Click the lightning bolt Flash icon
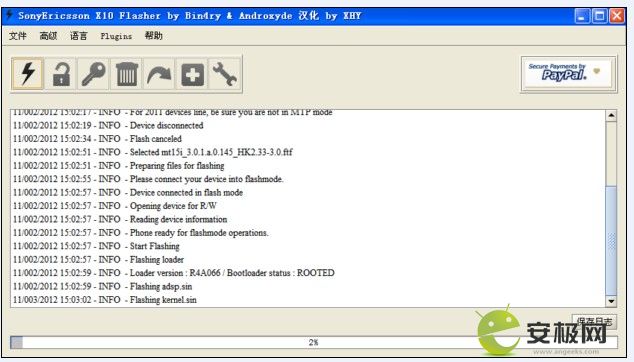 pos(27,74)
